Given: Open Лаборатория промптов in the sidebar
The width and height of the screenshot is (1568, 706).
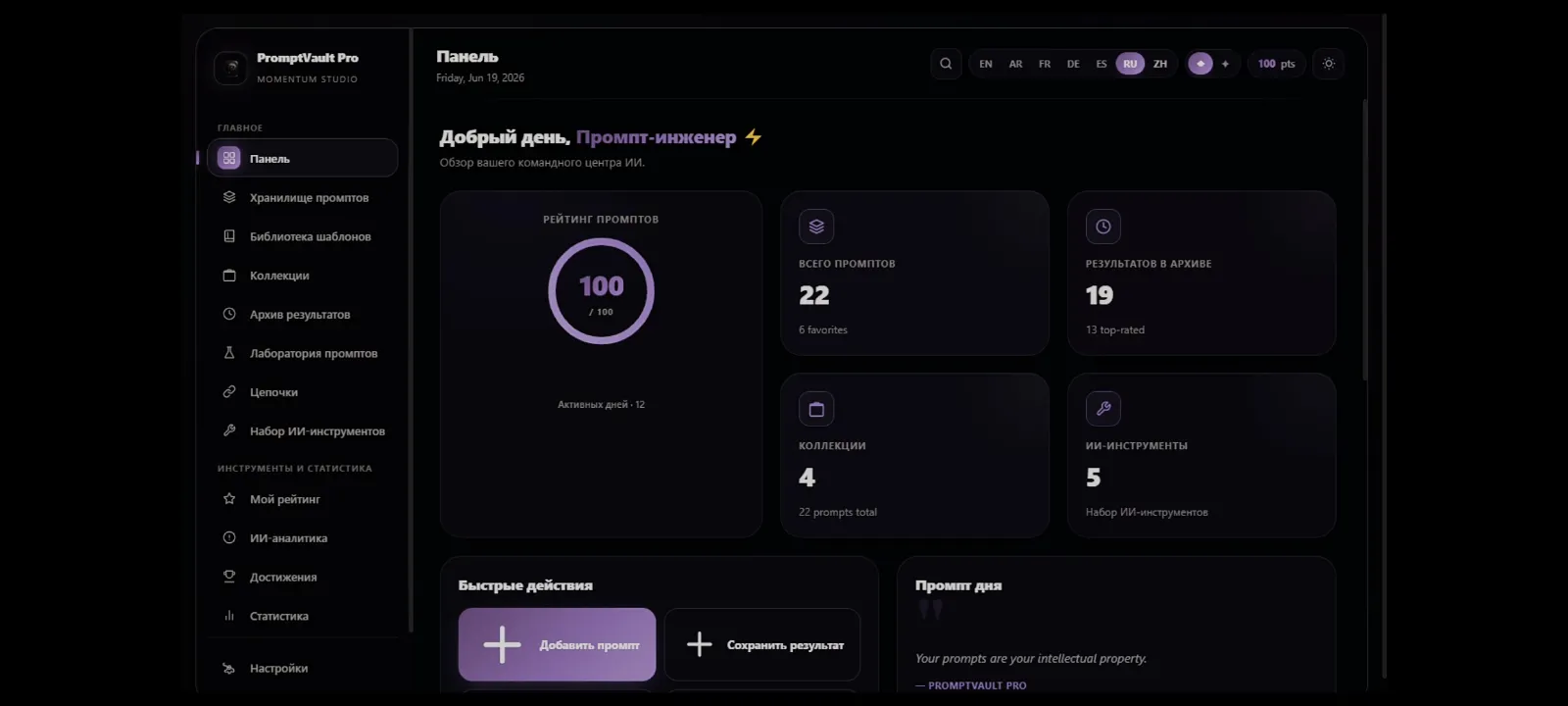Looking at the screenshot, I should click(303, 353).
